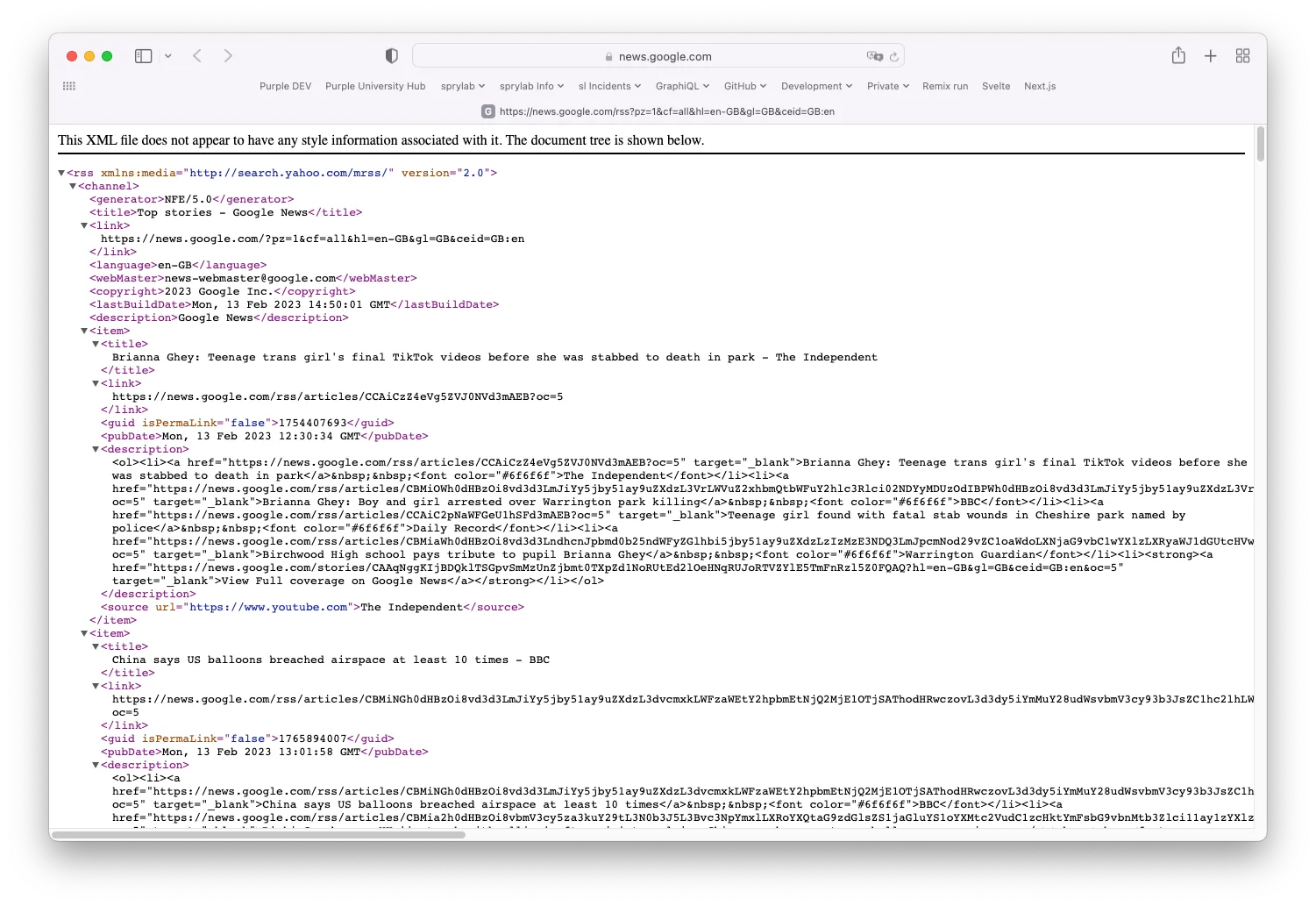Open Remix run bookmark
The height and width of the screenshot is (906, 1316).
[x=945, y=86]
